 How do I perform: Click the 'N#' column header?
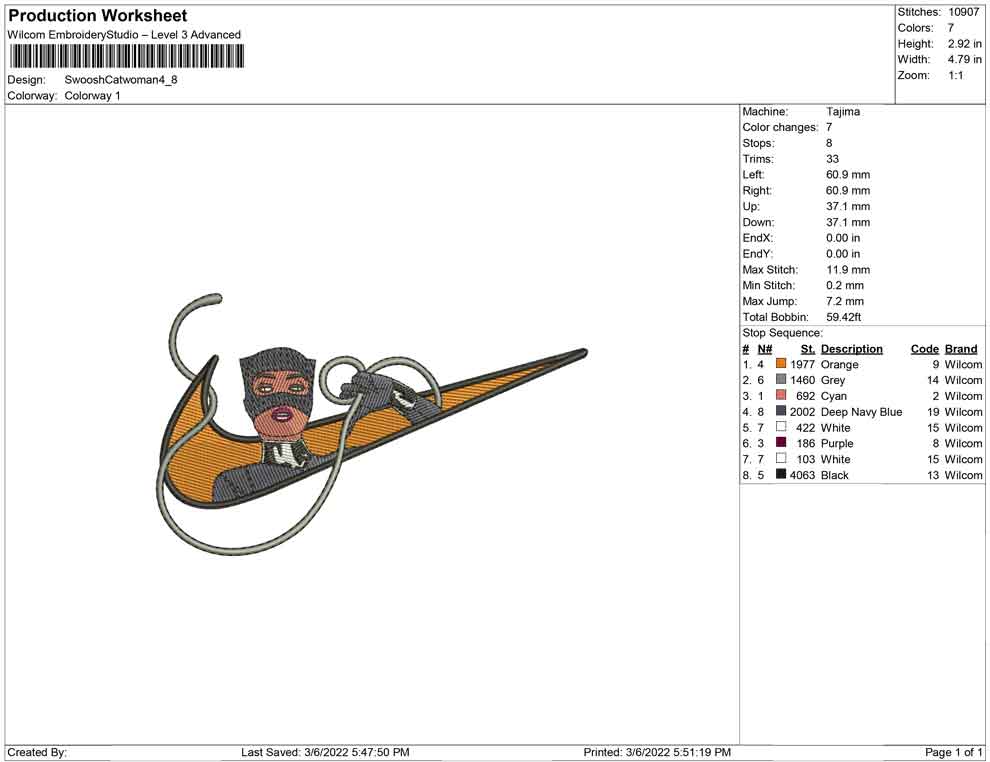click(x=765, y=349)
